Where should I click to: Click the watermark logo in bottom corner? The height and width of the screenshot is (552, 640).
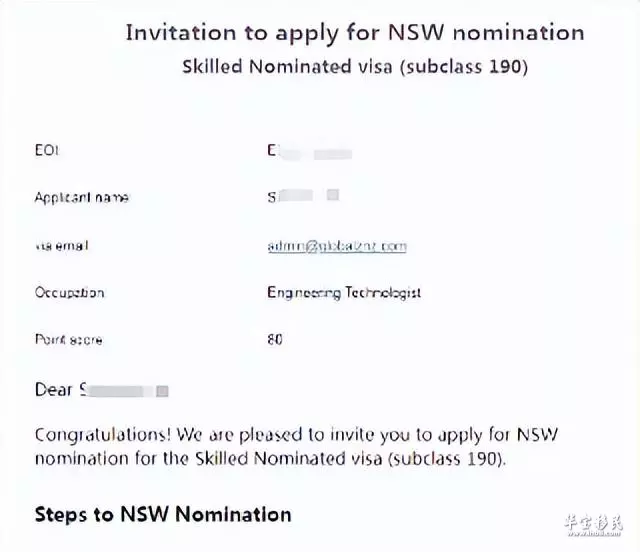(x=593, y=525)
